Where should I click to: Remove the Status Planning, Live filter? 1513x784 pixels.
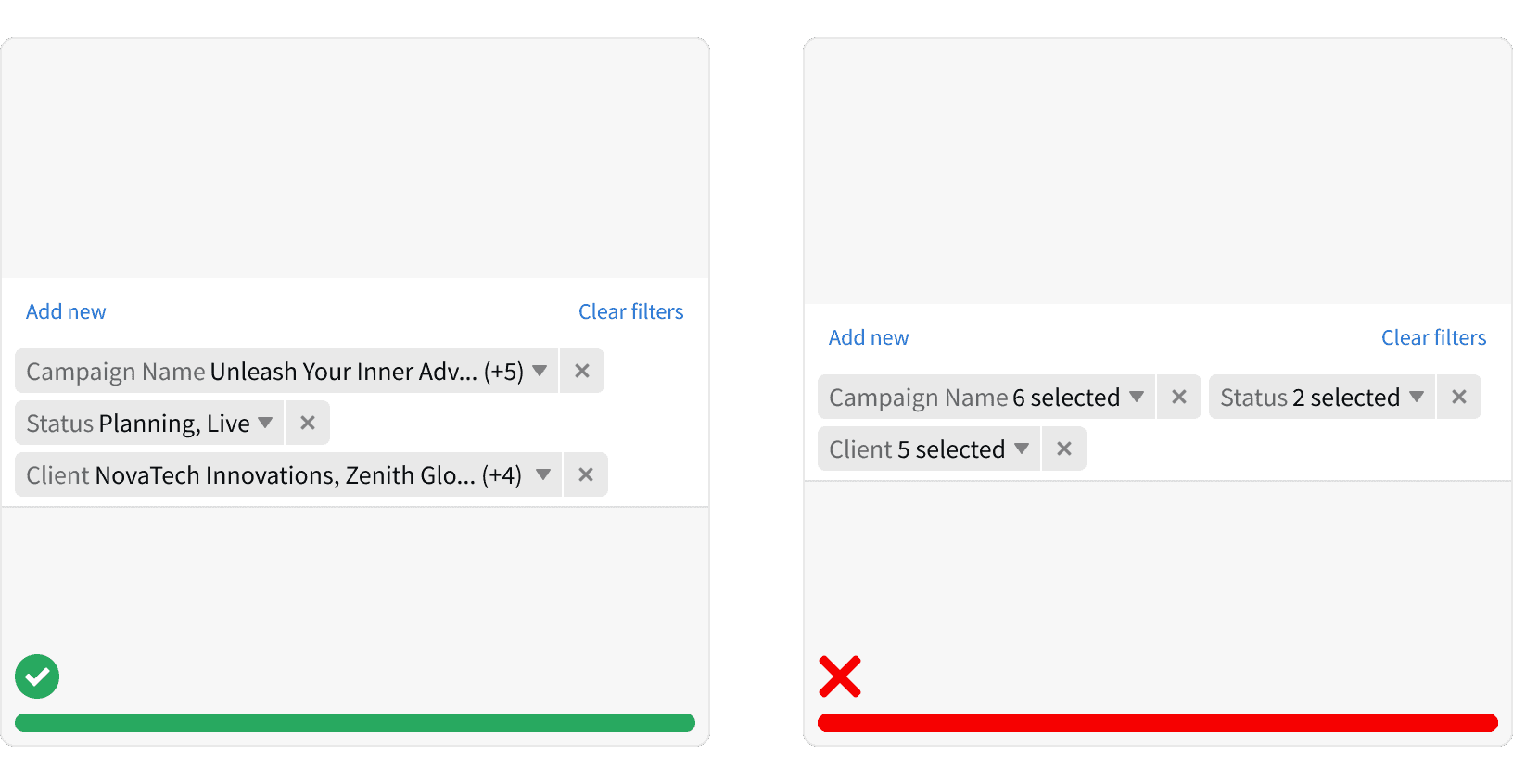click(x=308, y=423)
